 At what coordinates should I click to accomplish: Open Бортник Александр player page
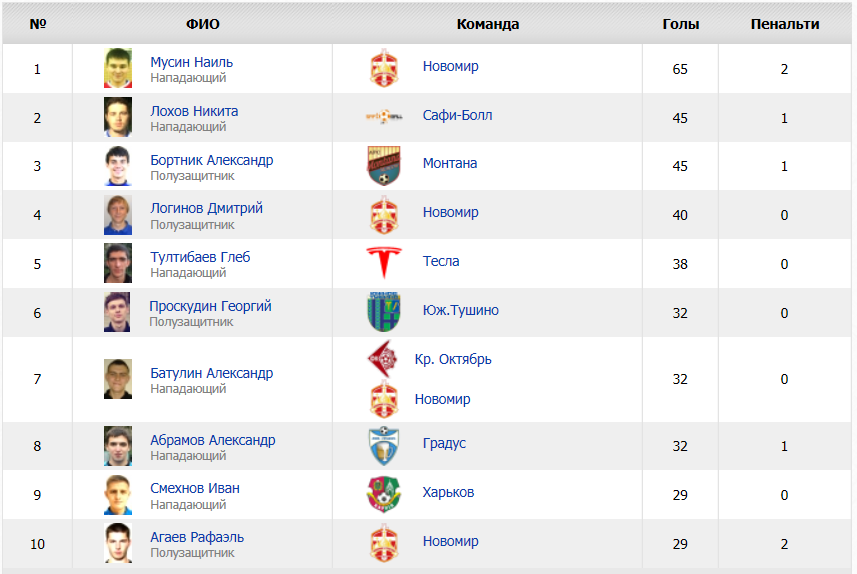[212, 160]
